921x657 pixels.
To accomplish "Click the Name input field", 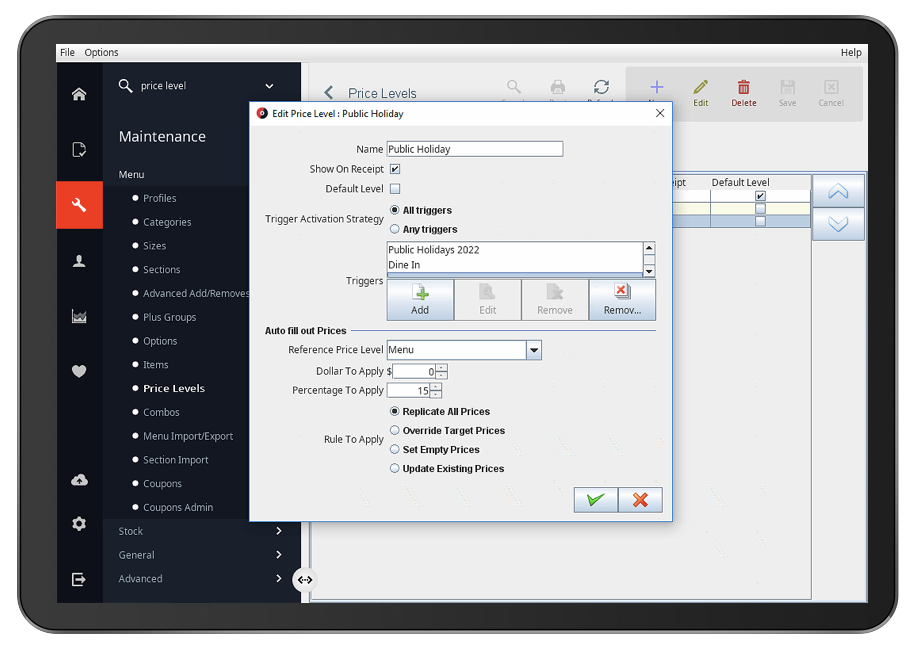I will (474, 149).
